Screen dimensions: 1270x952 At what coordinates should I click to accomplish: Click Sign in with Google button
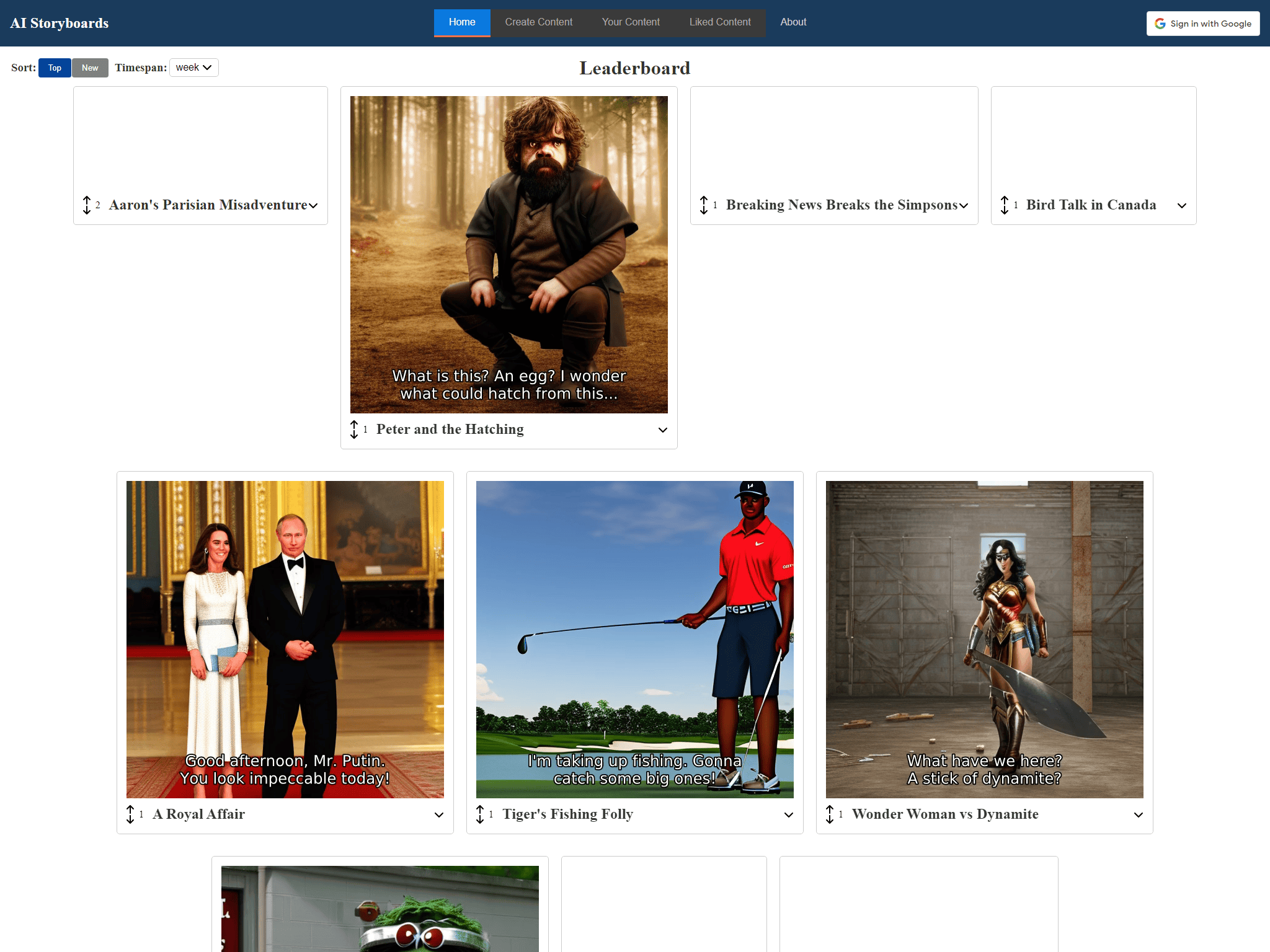1203,24
